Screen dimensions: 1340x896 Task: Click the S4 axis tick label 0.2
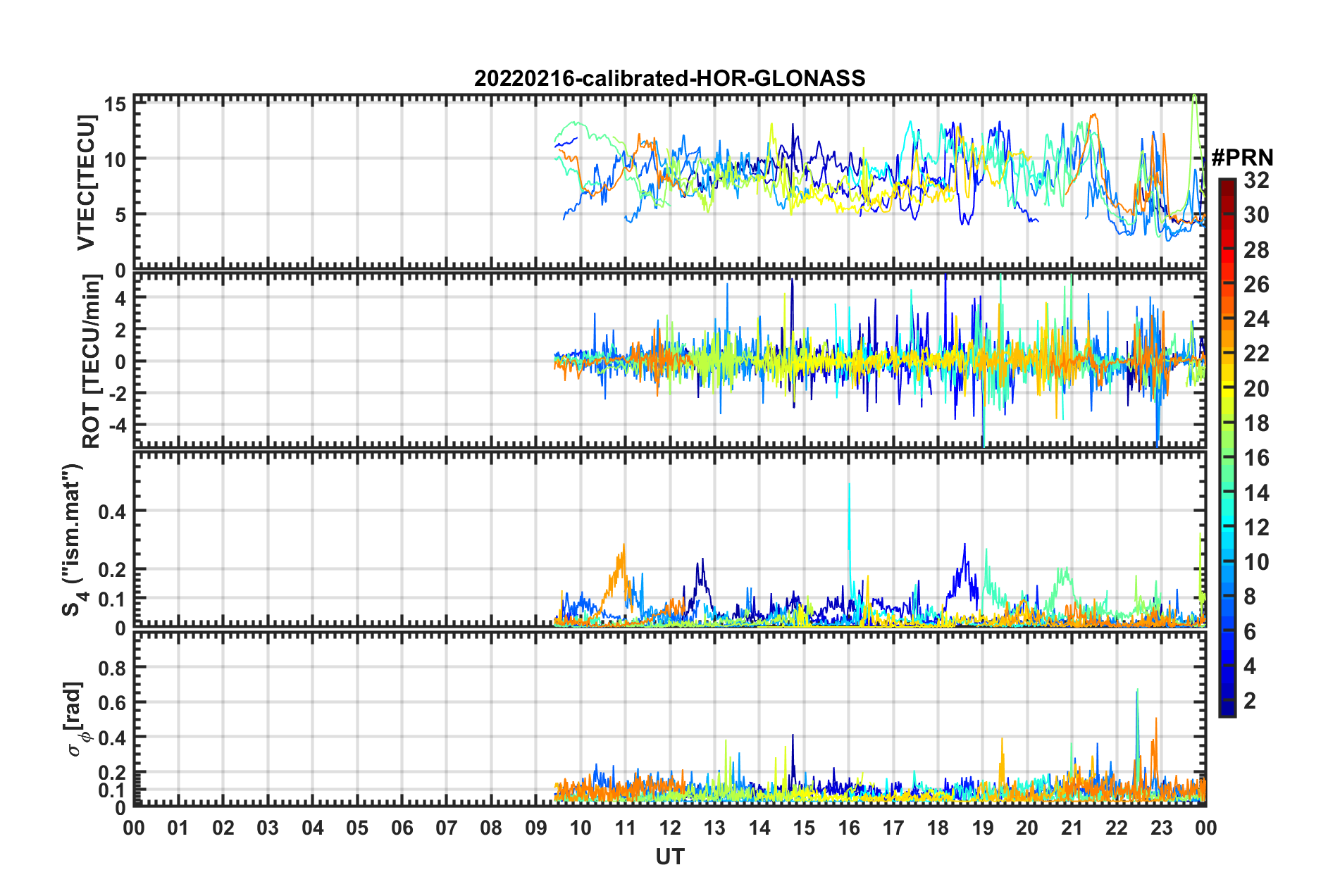click(x=113, y=570)
